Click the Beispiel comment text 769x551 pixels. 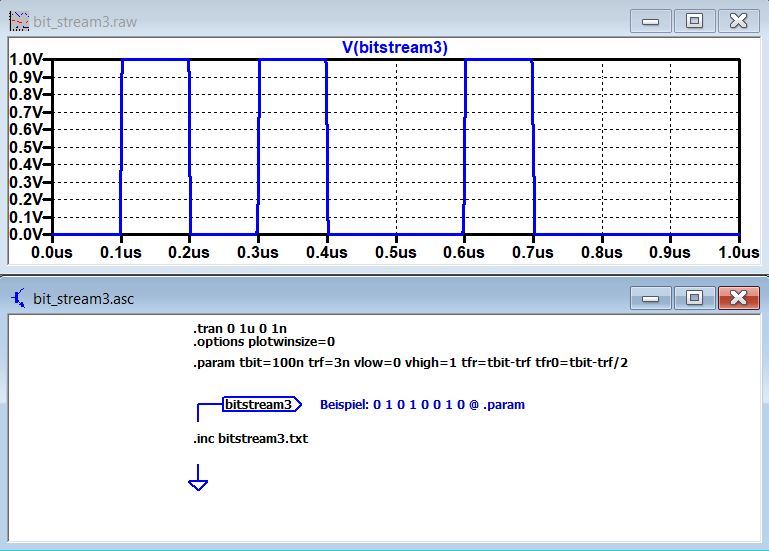click(x=422, y=405)
